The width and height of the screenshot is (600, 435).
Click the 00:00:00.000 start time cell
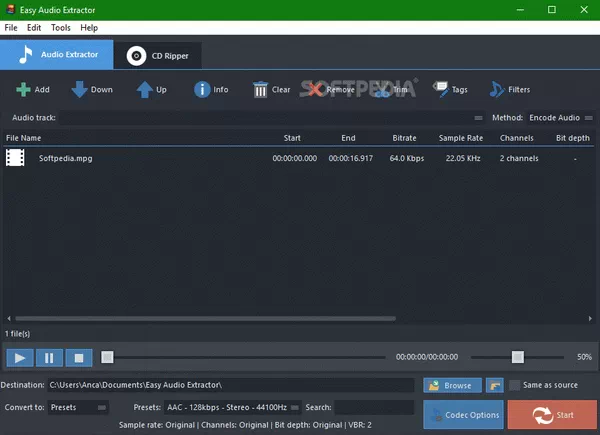click(x=295, y=158)
